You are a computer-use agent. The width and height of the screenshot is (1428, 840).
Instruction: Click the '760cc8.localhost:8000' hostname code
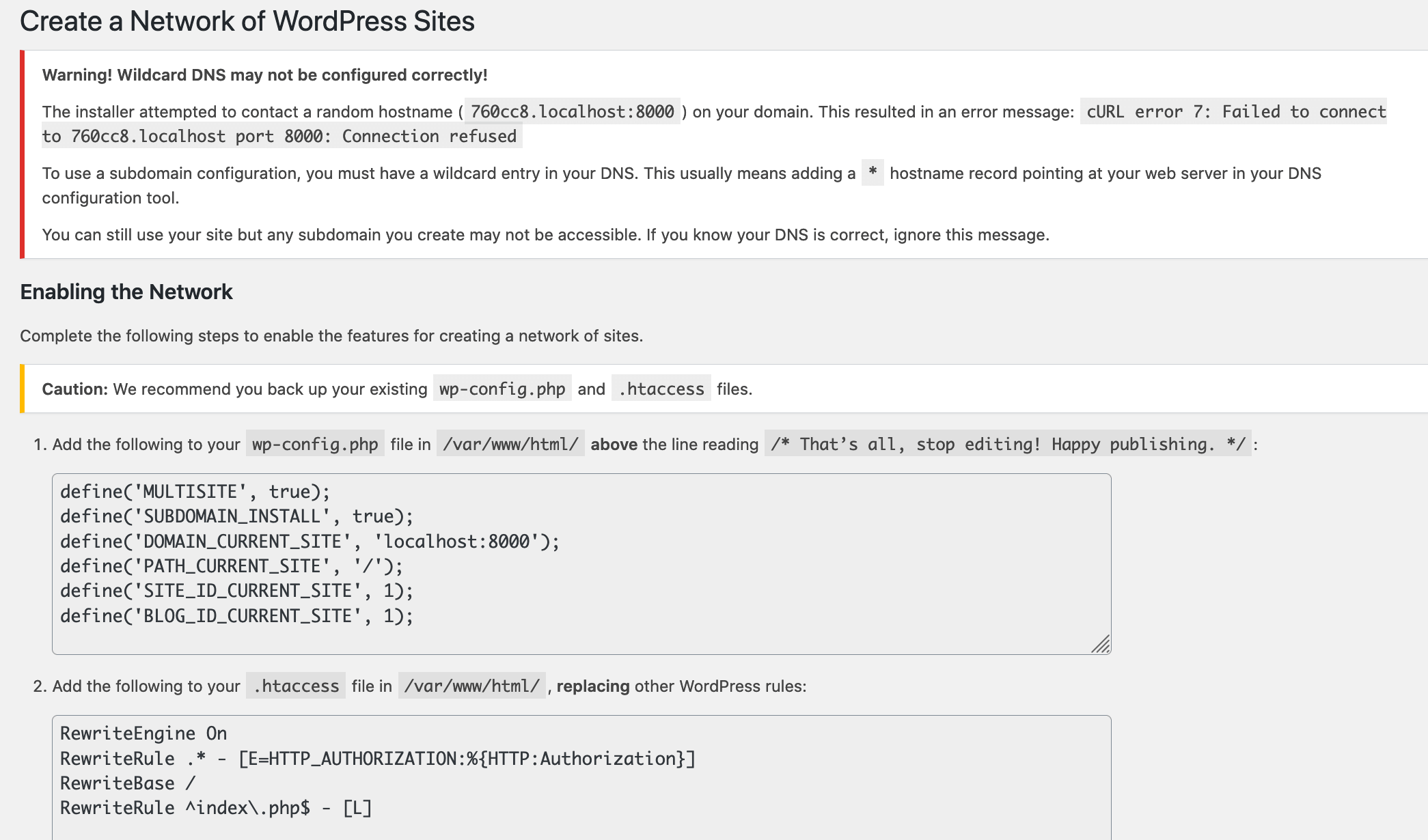tap(573, 111)
